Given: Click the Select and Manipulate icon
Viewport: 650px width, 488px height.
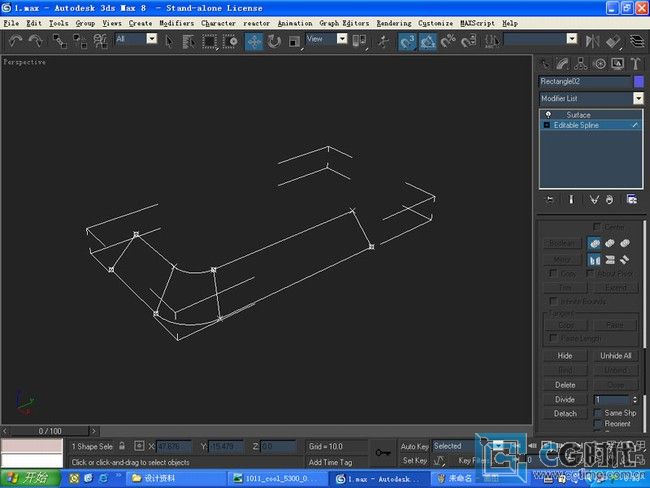Looking at the screenshot, I should click(x=383, y=41).
